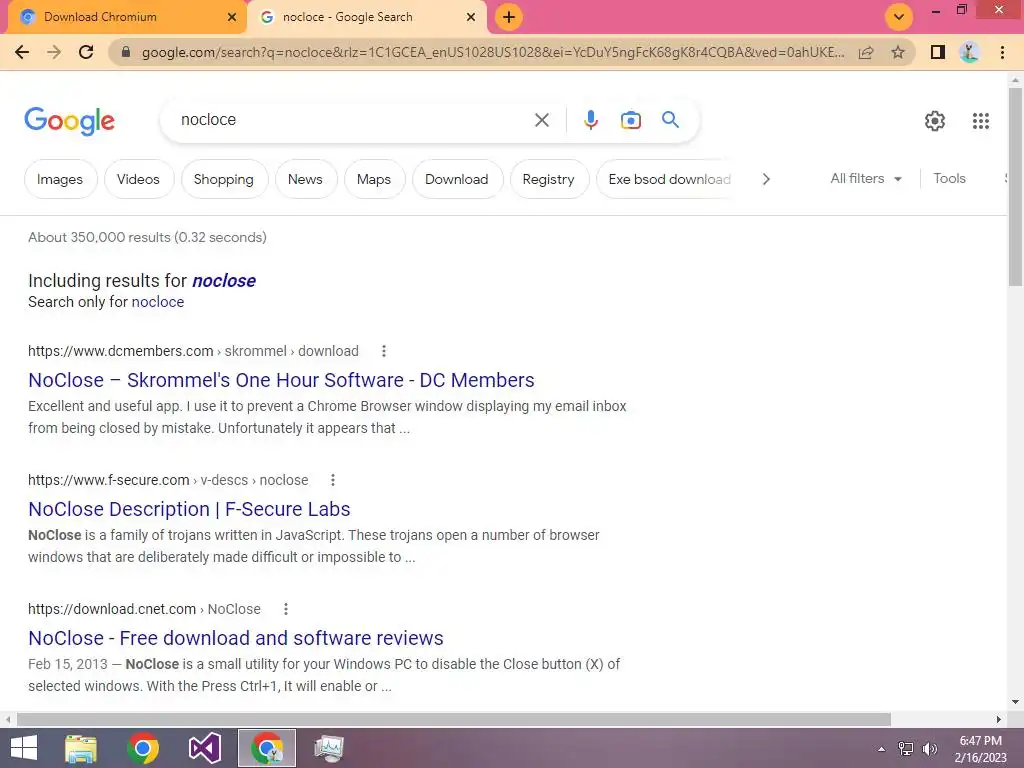Open the All filters dropdown
1024x768 pixels.
pos(866,178)
